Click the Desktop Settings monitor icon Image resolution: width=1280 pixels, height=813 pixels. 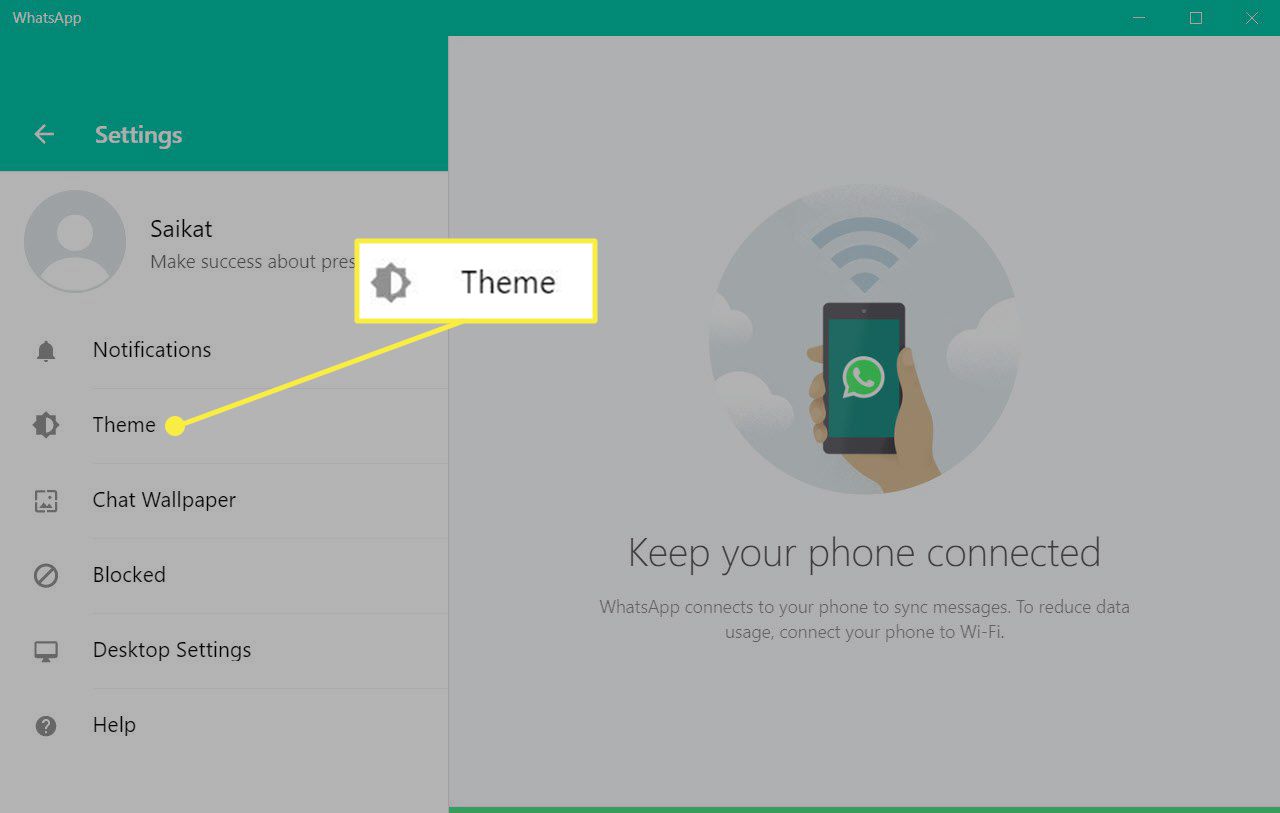click(46, 651)
